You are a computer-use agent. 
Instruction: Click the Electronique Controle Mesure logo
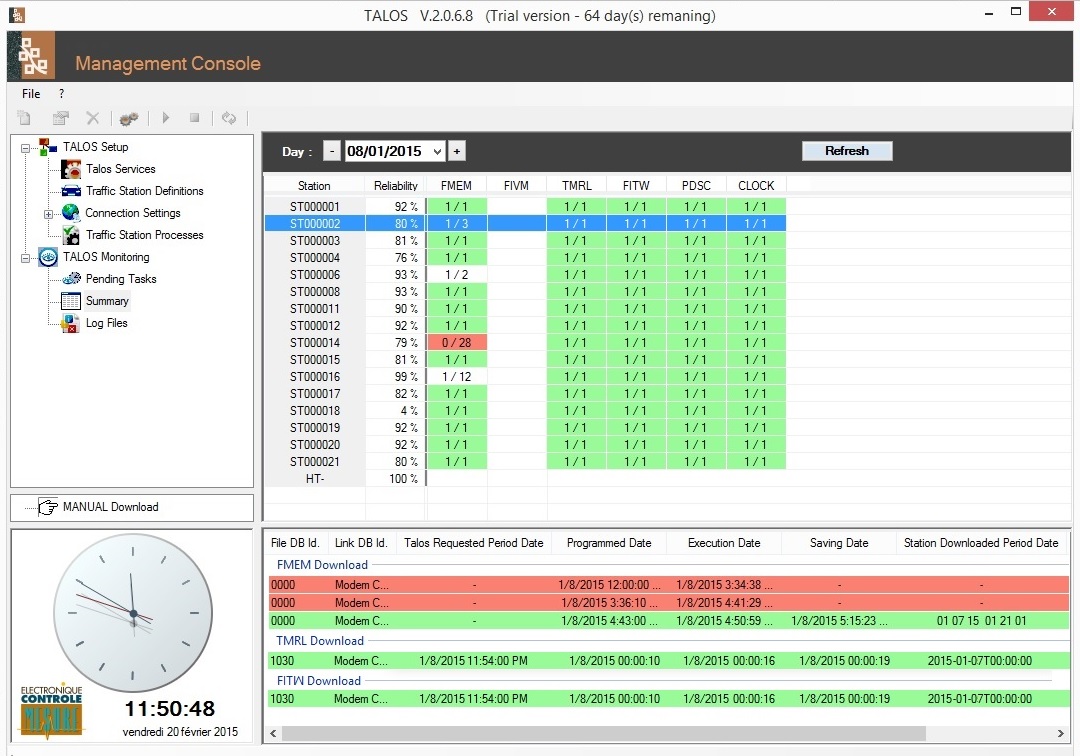(x=51, y=712)
